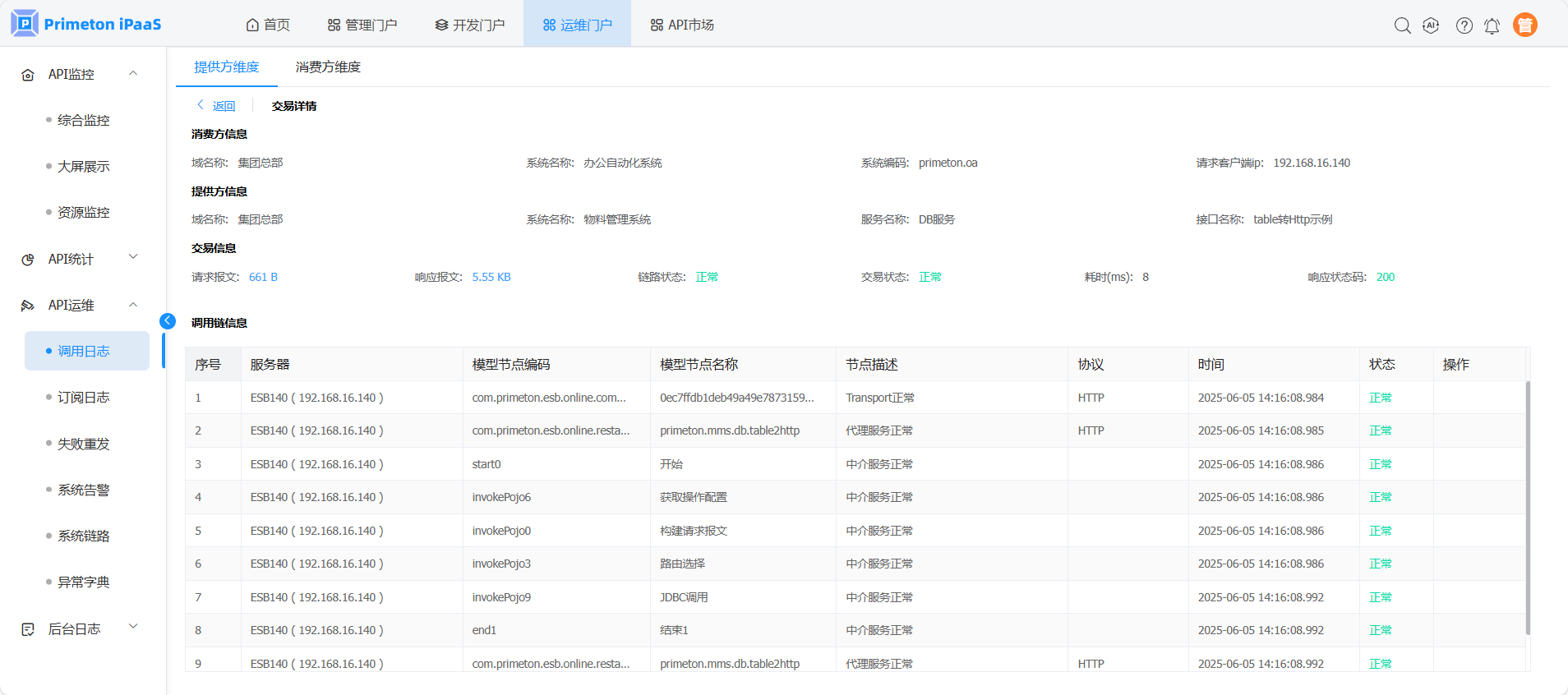1568x695 pixels.
Task: Expand the 后台日志 menu group
Action: click(133, 628)
